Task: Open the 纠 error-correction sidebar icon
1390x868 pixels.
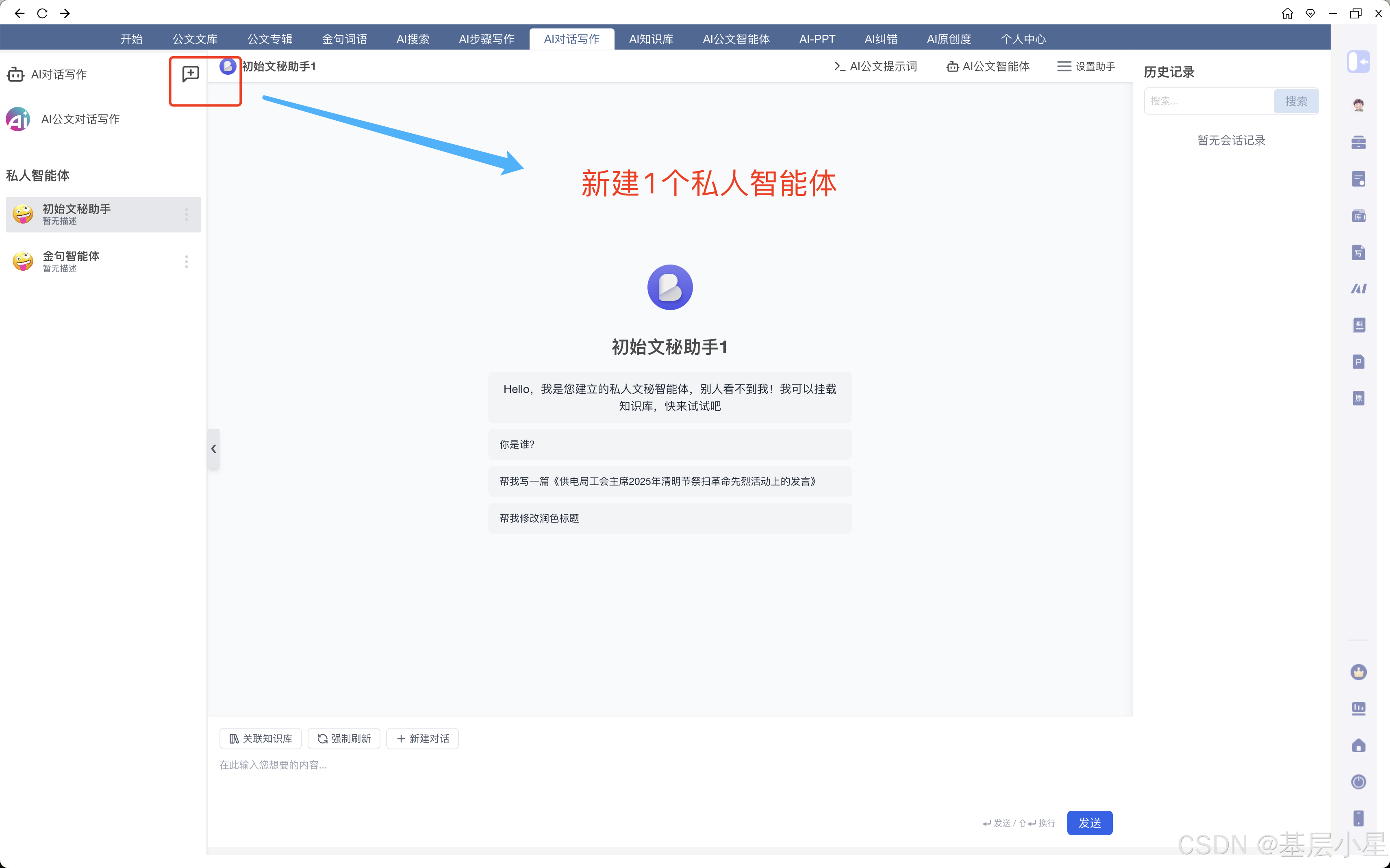Action: 1358,325
